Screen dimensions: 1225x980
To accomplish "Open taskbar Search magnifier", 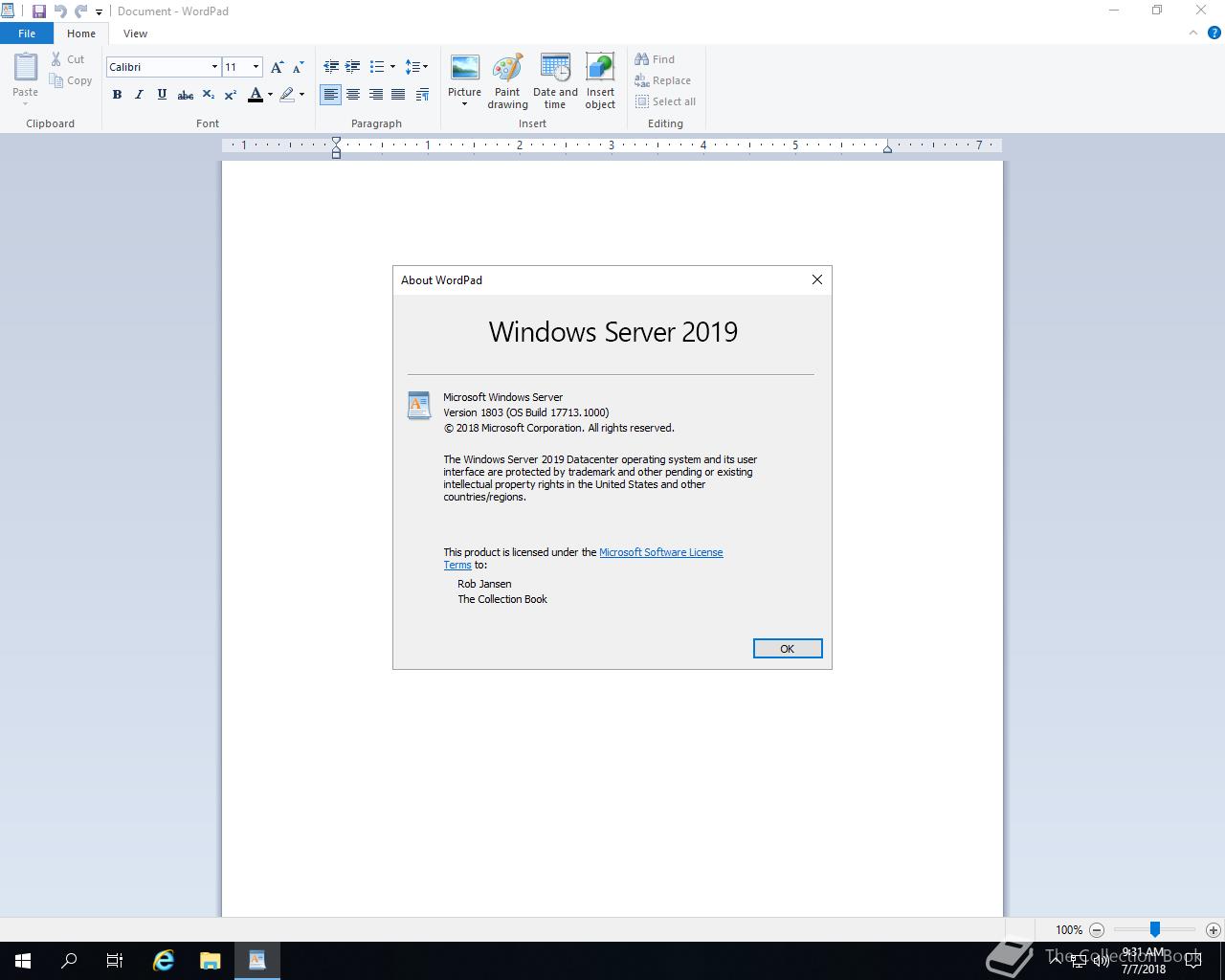I will tap(69, 961).
